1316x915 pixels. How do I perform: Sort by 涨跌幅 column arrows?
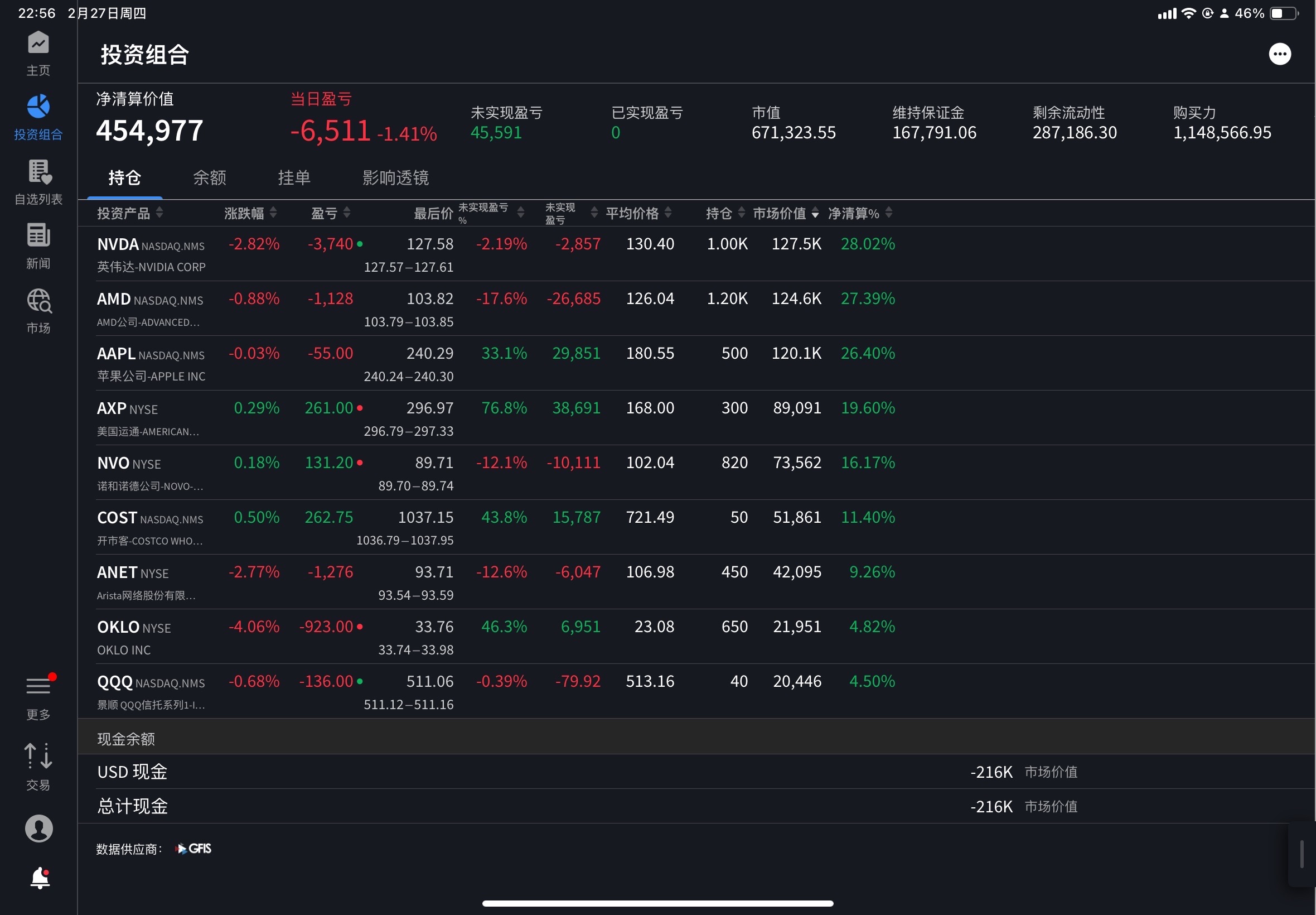[273, 213]
